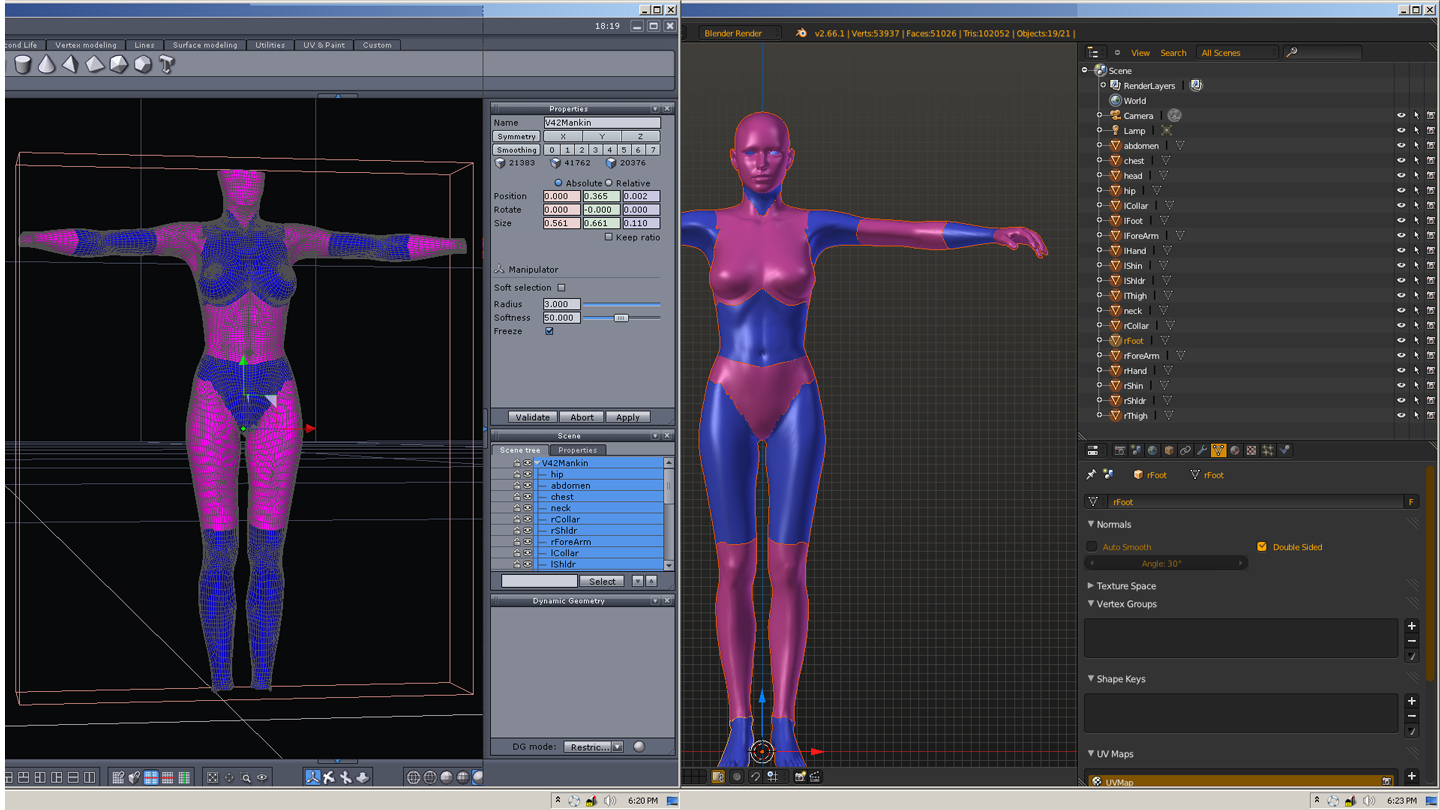The width and height of the screenshot is (1440, 810).
Task: Open the UV & Paint tab
Action: (324, 45)
